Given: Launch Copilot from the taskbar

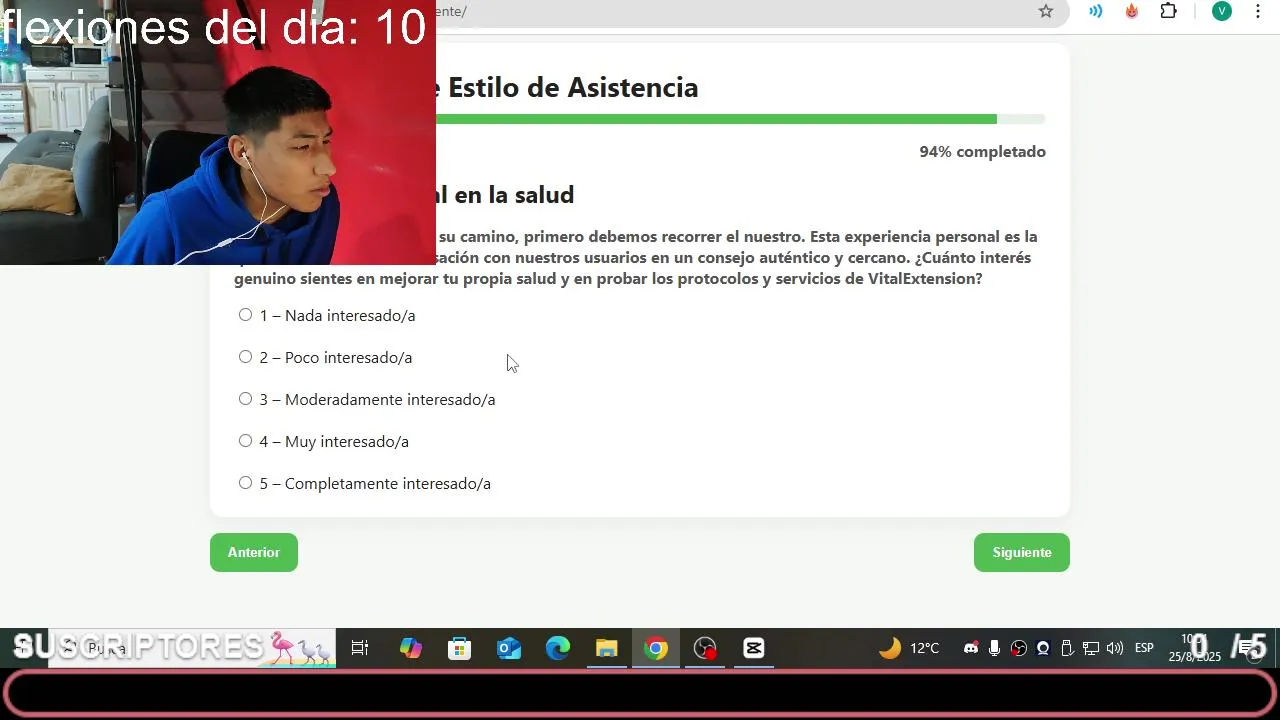Looking at the screenshot, I should tap(410, 648).
